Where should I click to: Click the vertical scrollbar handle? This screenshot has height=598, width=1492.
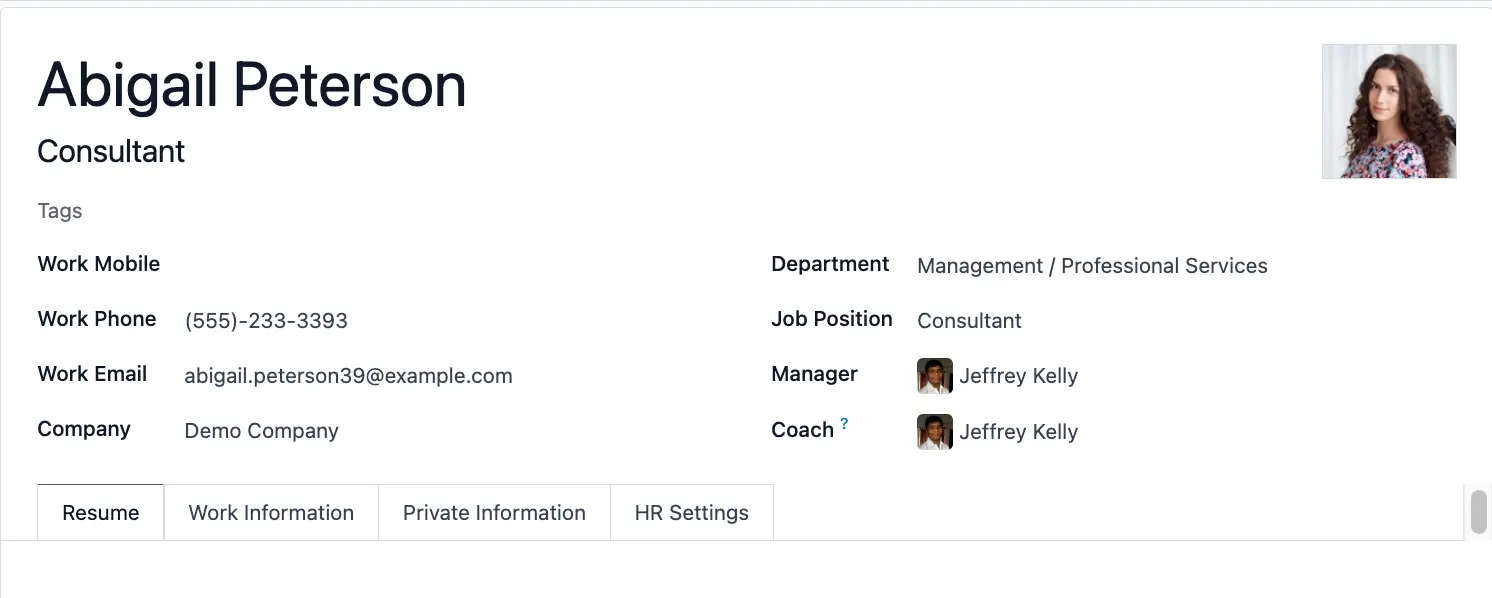[x=1479, y=513]
